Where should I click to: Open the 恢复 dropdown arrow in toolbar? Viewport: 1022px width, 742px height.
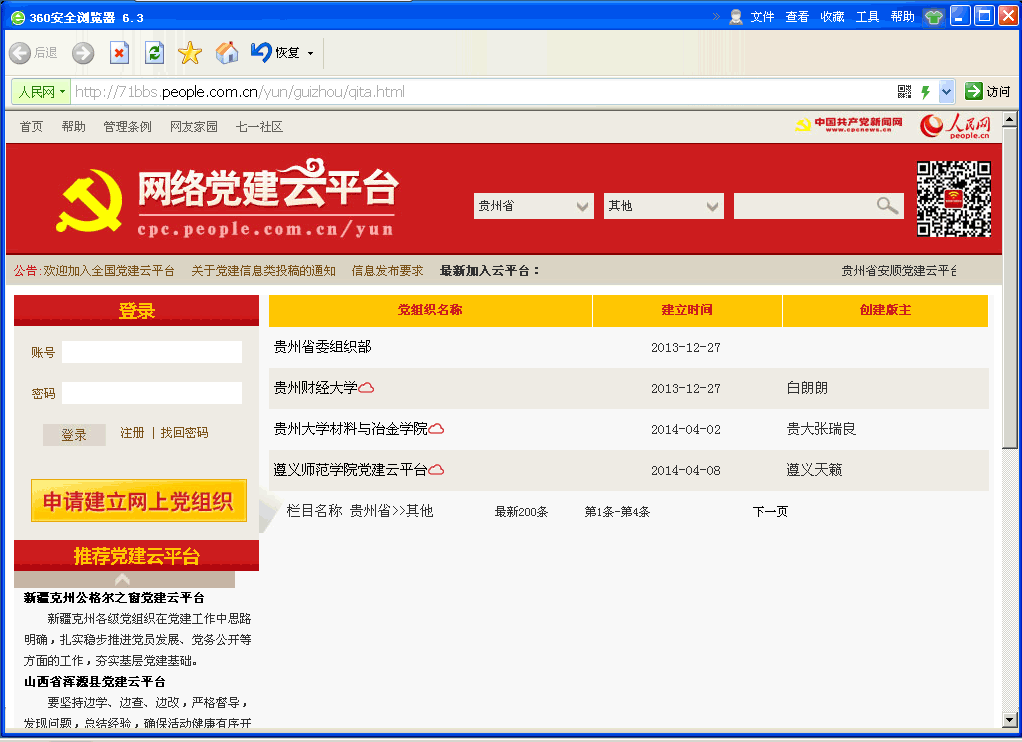[x=310, y=54]
